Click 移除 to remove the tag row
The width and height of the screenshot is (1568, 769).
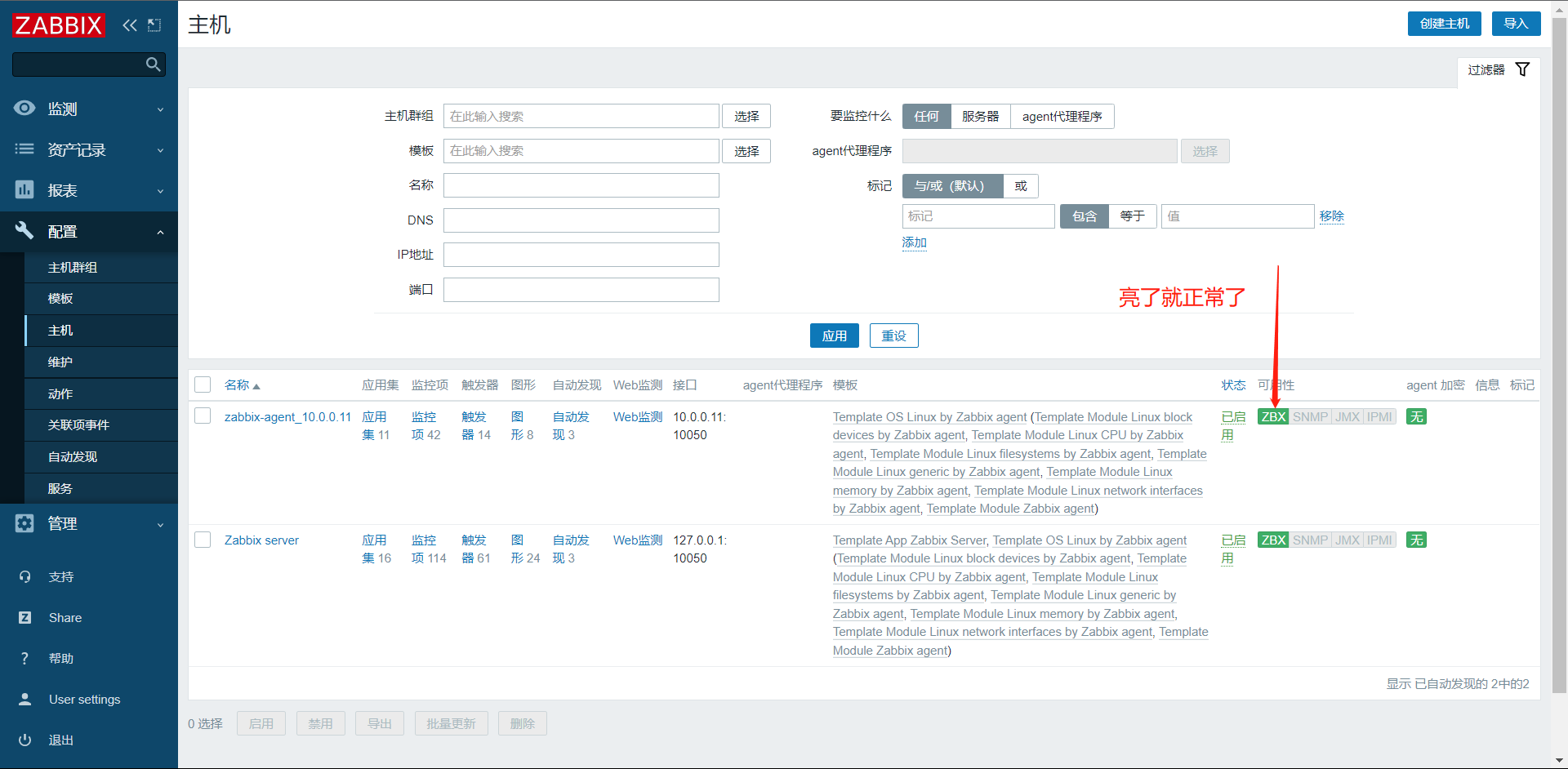point(1331,216)
